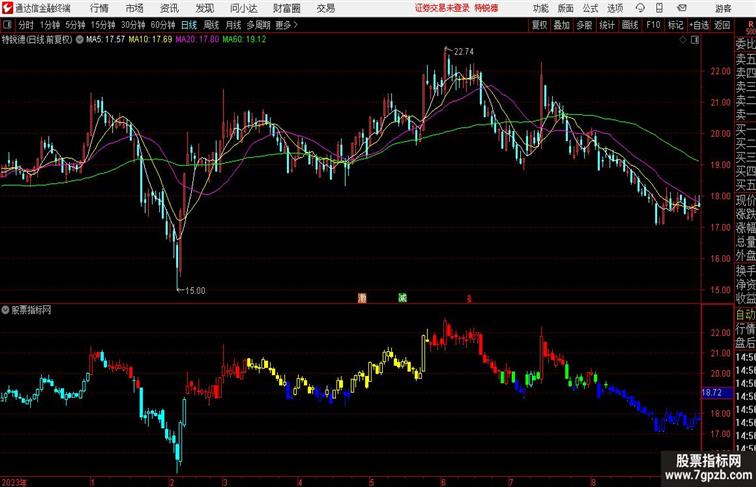The image size is (756, 487).
Task: Select the 日线 daily chart tab
Action: point(189,25)
